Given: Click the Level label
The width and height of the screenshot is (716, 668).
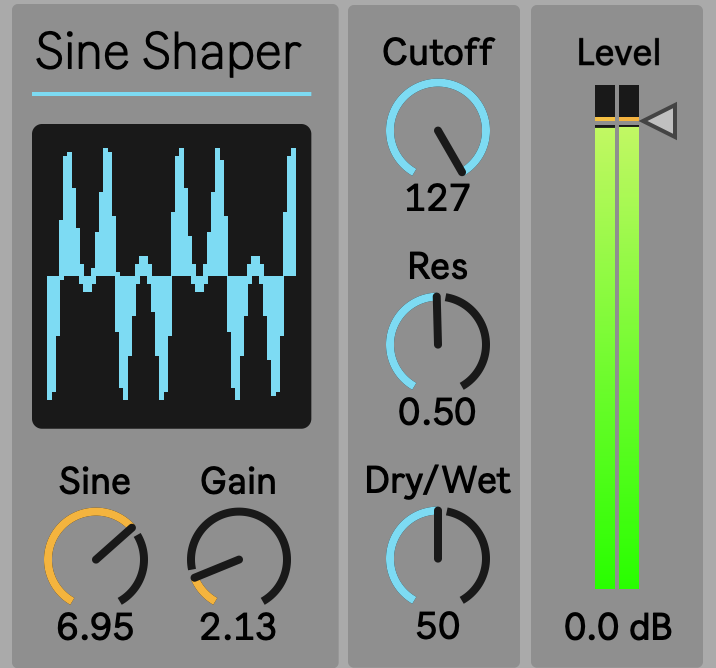Looking at the screenshot, I should click(618, 53).
